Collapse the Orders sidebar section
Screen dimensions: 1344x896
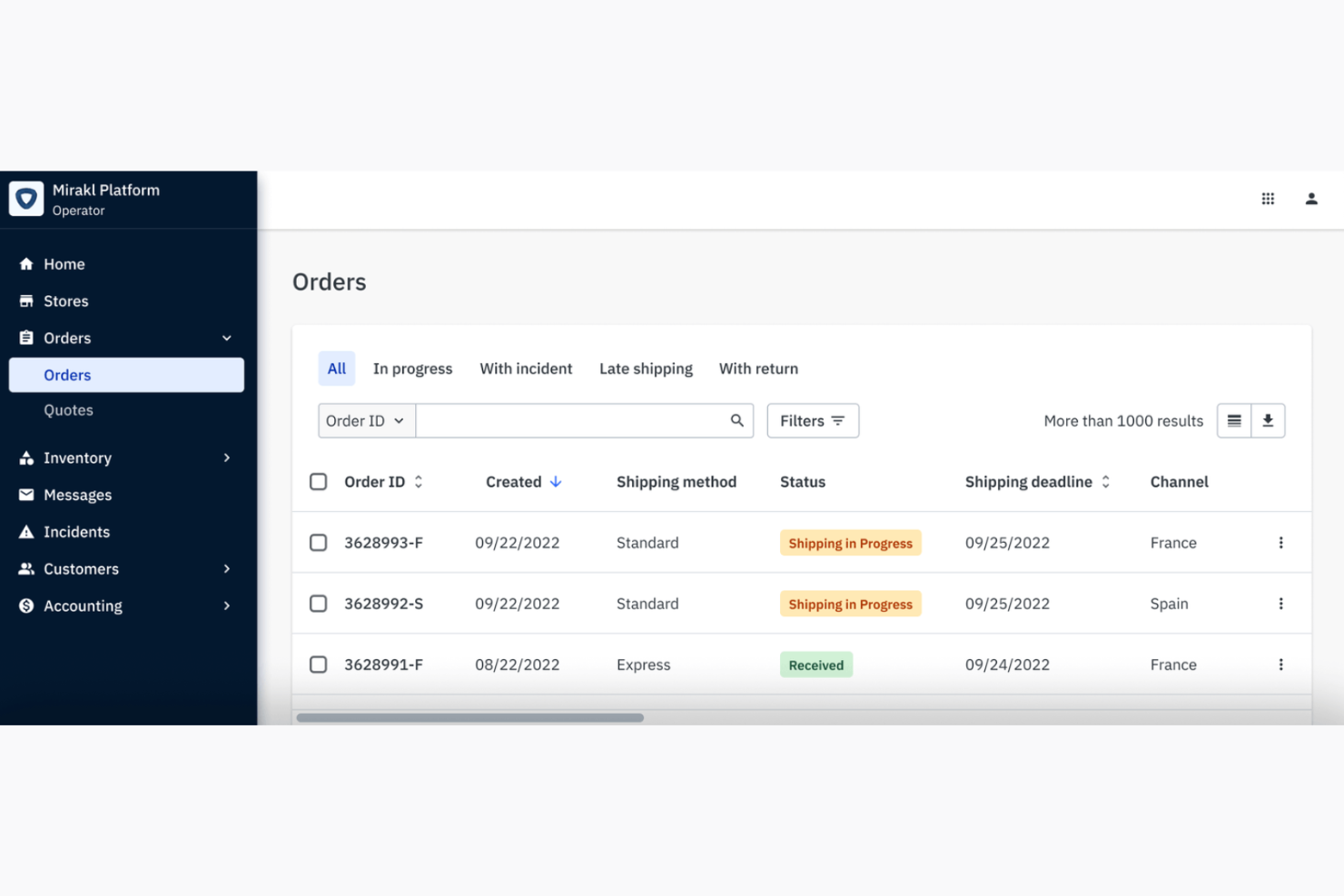click(x=226, y=337)
